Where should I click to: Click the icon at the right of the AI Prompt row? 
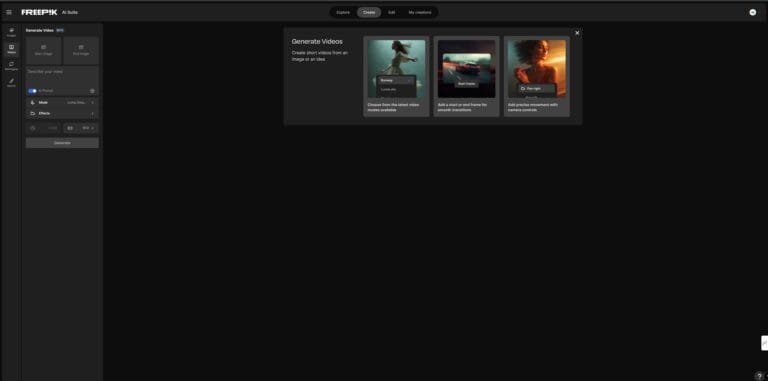click(92, 91)
